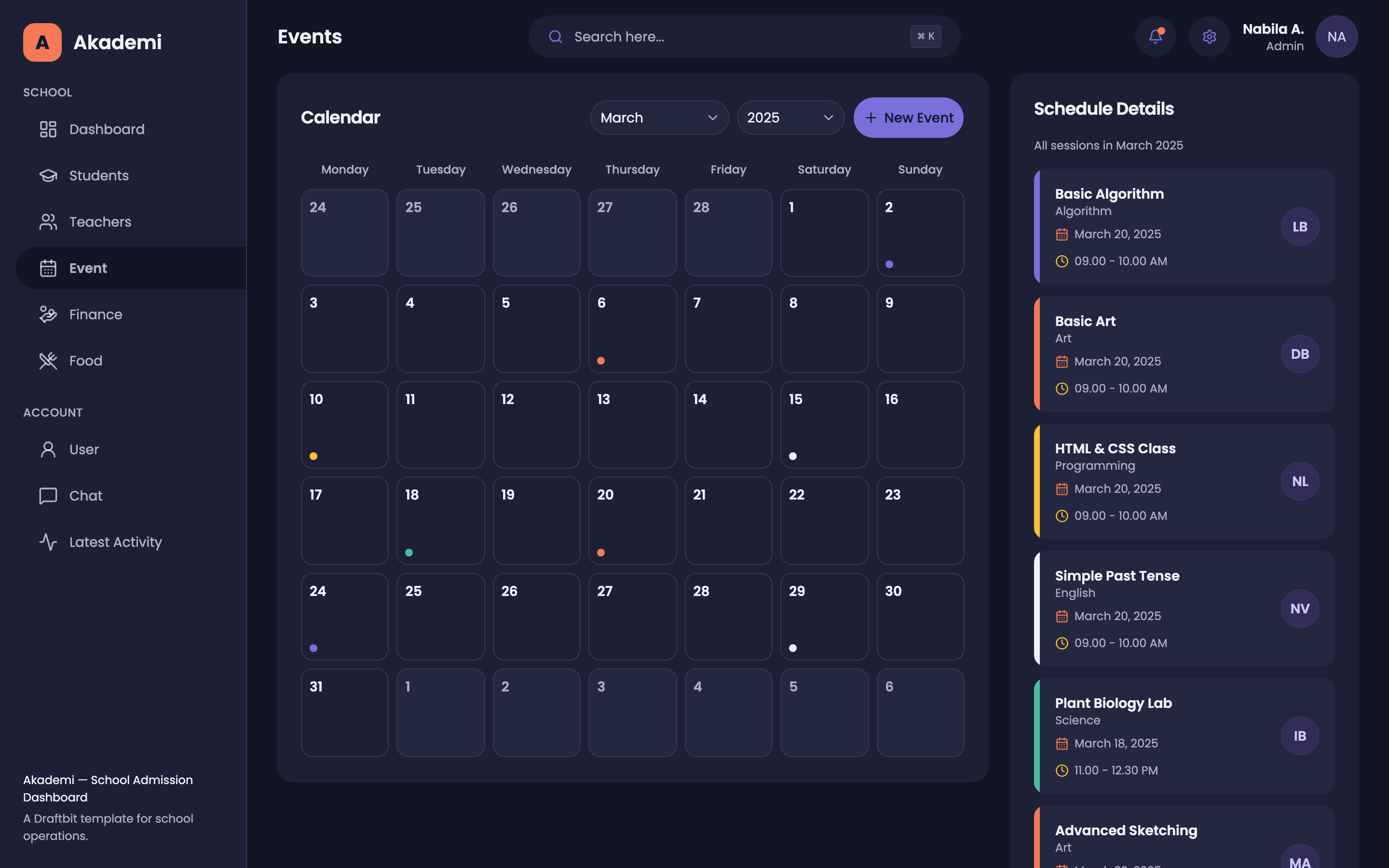The width and height of the screenshot is (1389, 868).
Task: Click the white event dot on March 15
Action: (793, 456)
